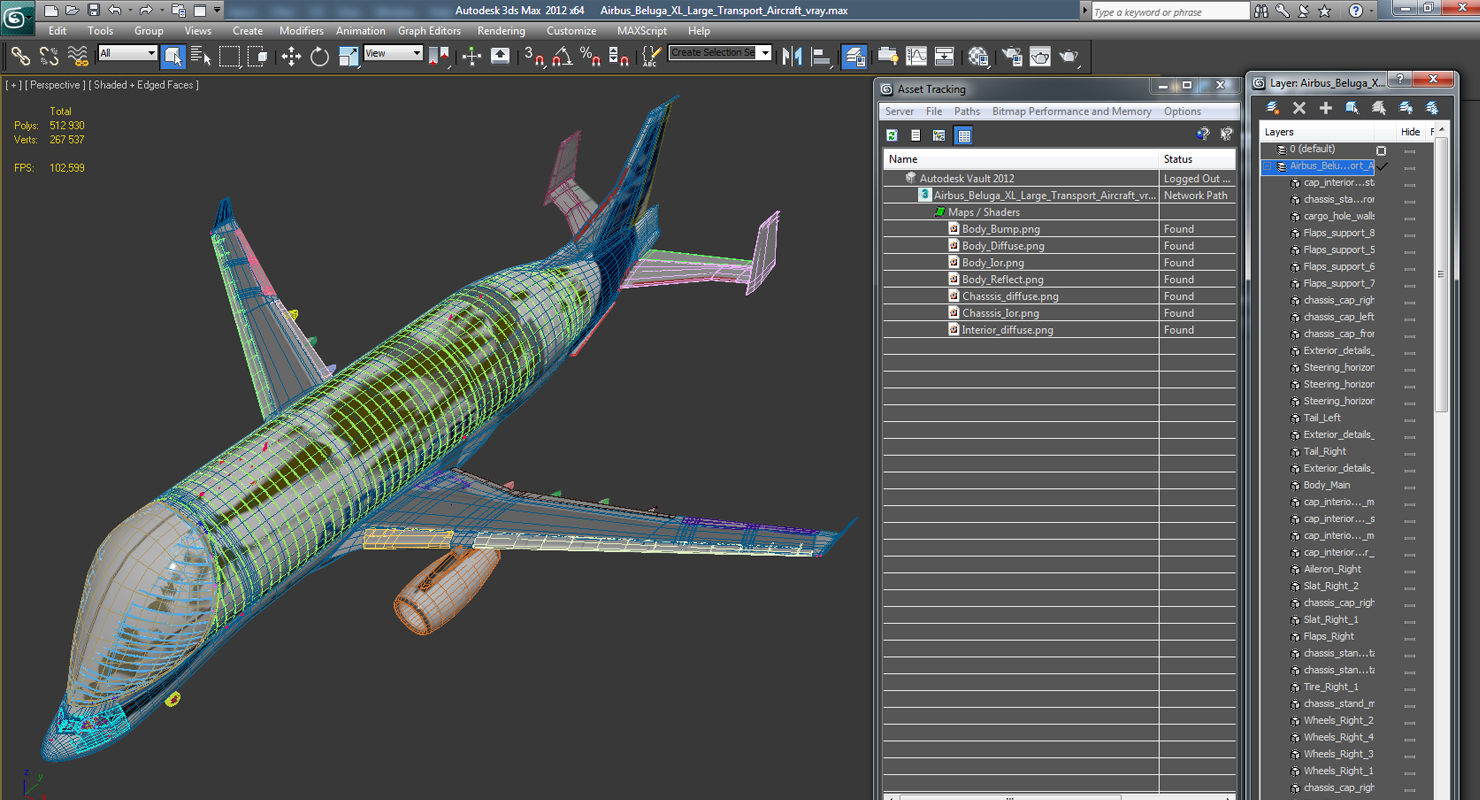Toggle Angle Snap
Image resolution: width=1480 pixels, height=800 pixels.
[562, 56]
